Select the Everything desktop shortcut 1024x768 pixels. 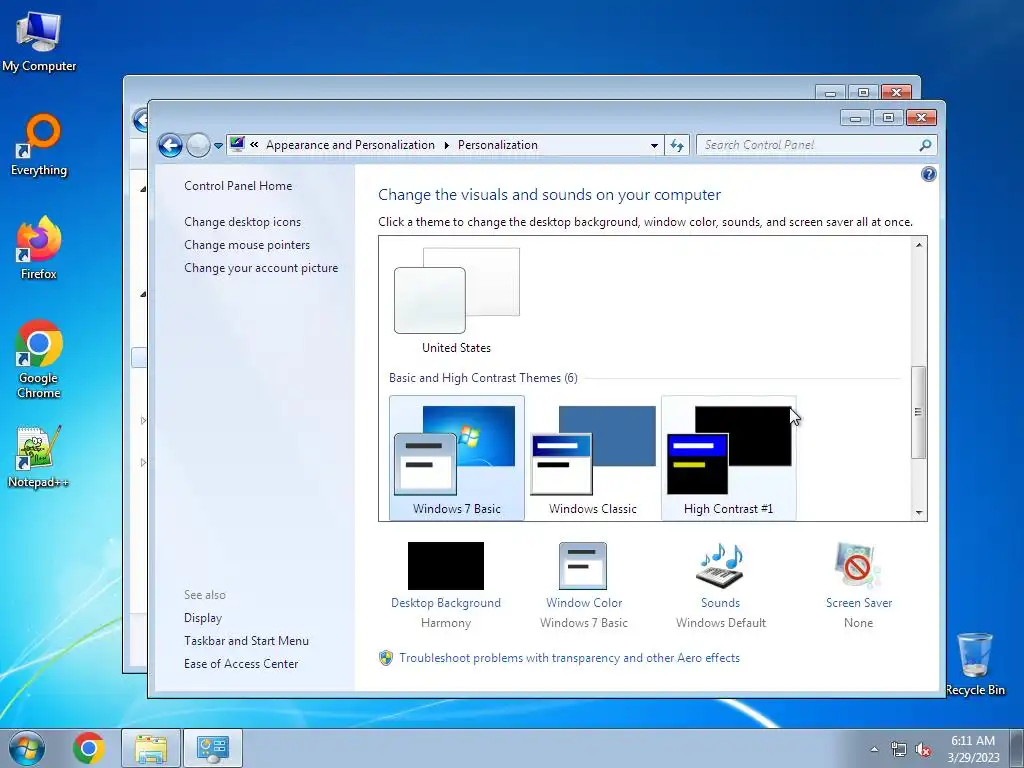[39, 145]
